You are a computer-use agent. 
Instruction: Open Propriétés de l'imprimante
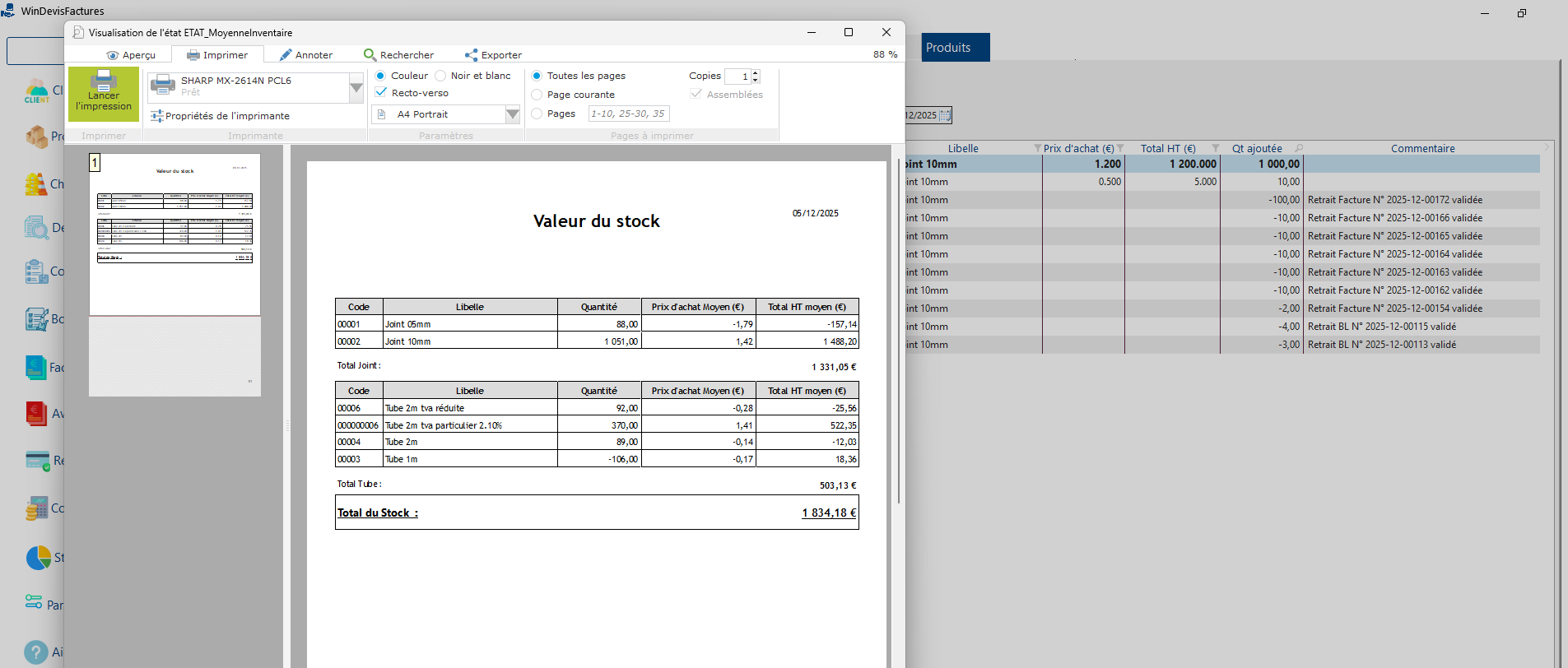point(220,116)
